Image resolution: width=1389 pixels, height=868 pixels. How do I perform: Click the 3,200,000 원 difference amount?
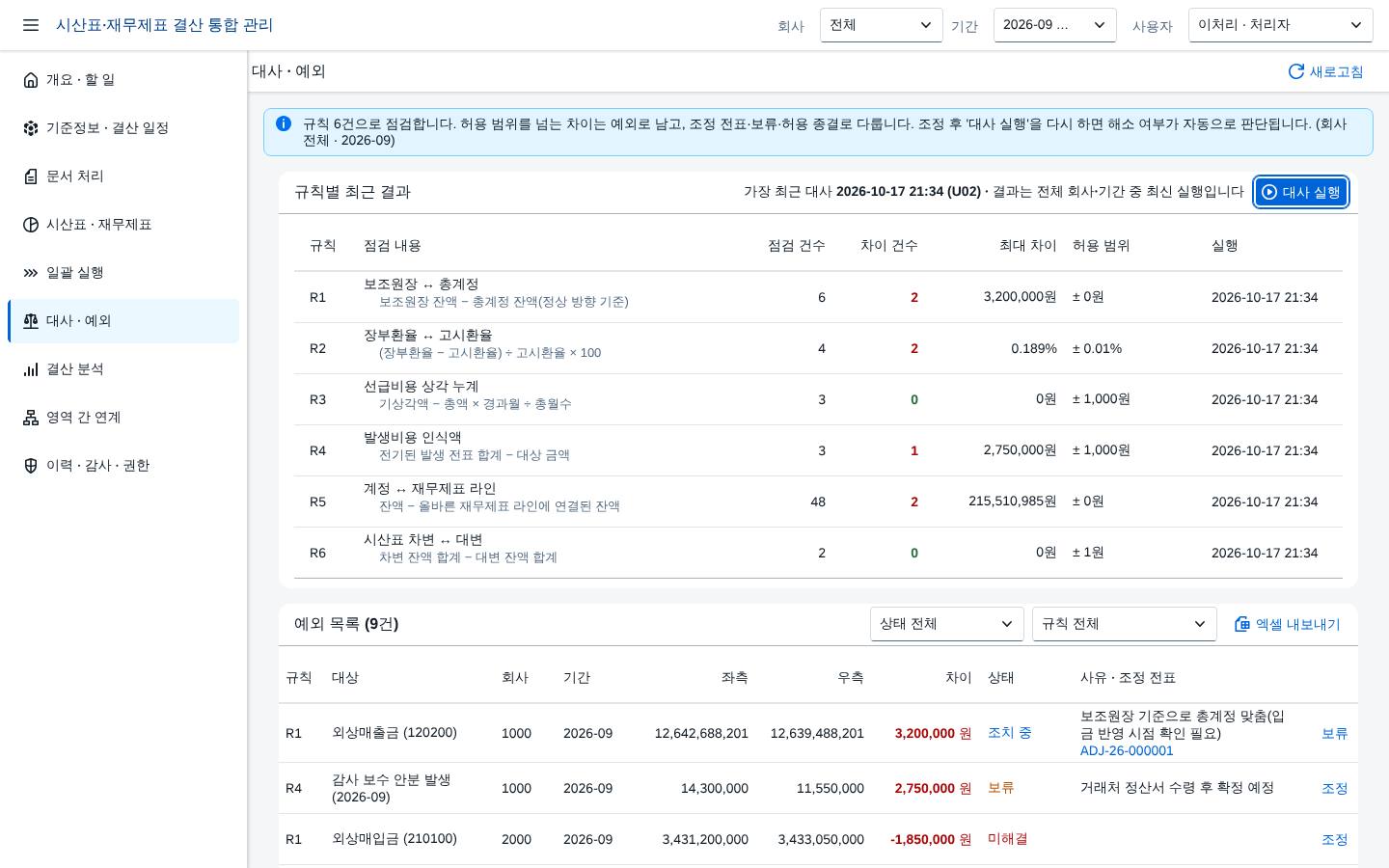coord(933,734)
